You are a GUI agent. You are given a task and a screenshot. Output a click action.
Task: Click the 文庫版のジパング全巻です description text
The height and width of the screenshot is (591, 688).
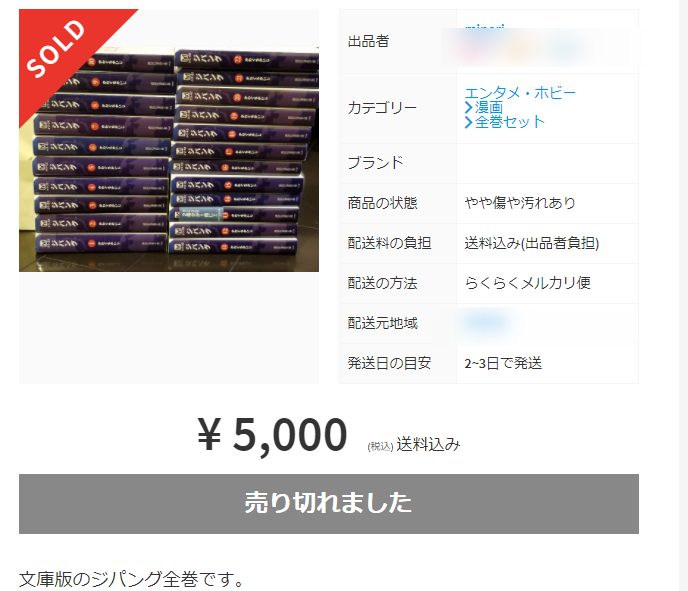coord(132,579)
